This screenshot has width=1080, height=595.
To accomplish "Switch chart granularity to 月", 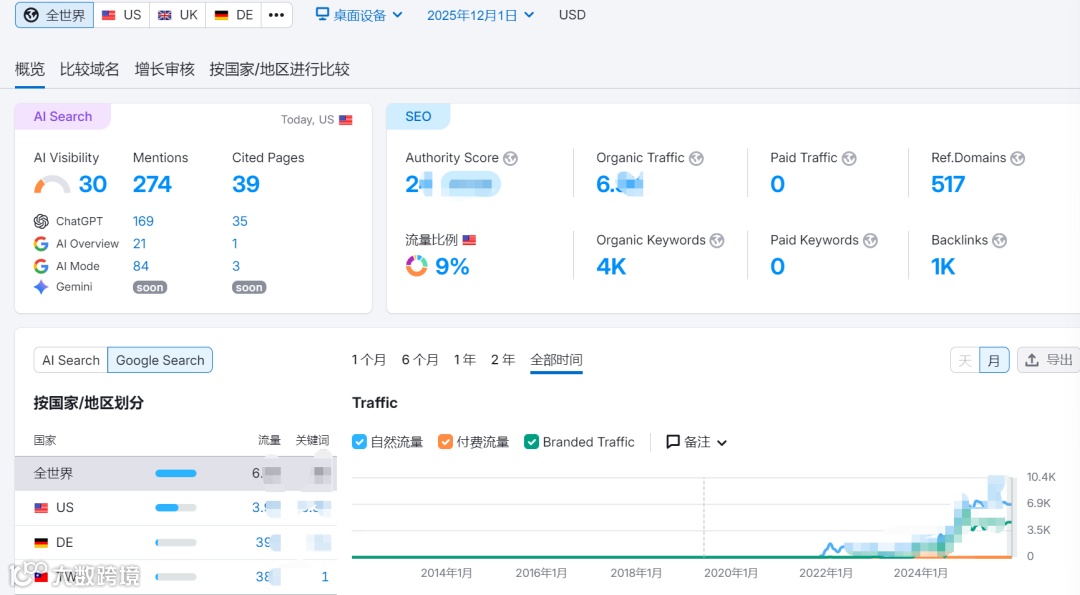I will tap(994, 360).
